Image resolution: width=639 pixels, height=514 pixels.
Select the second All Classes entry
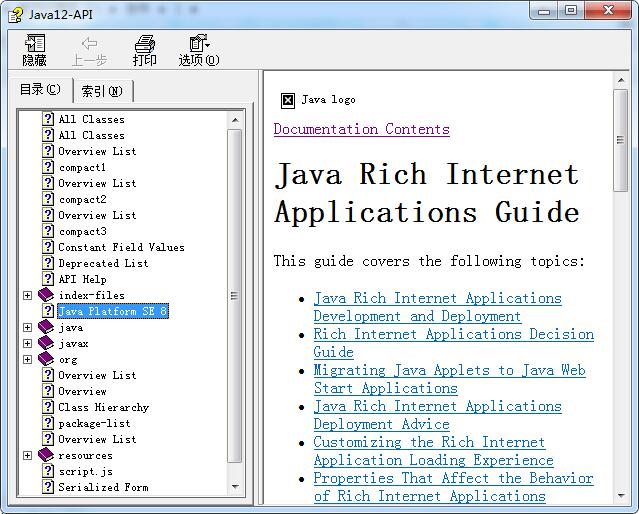pos(92,135)
